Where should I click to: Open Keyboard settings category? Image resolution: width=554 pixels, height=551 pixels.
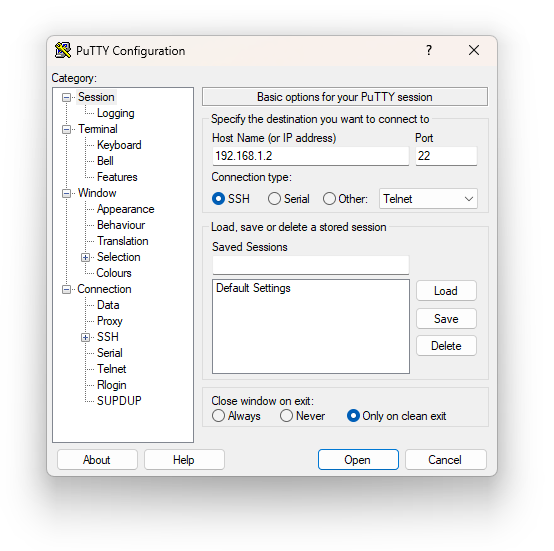tap(119, 145)
